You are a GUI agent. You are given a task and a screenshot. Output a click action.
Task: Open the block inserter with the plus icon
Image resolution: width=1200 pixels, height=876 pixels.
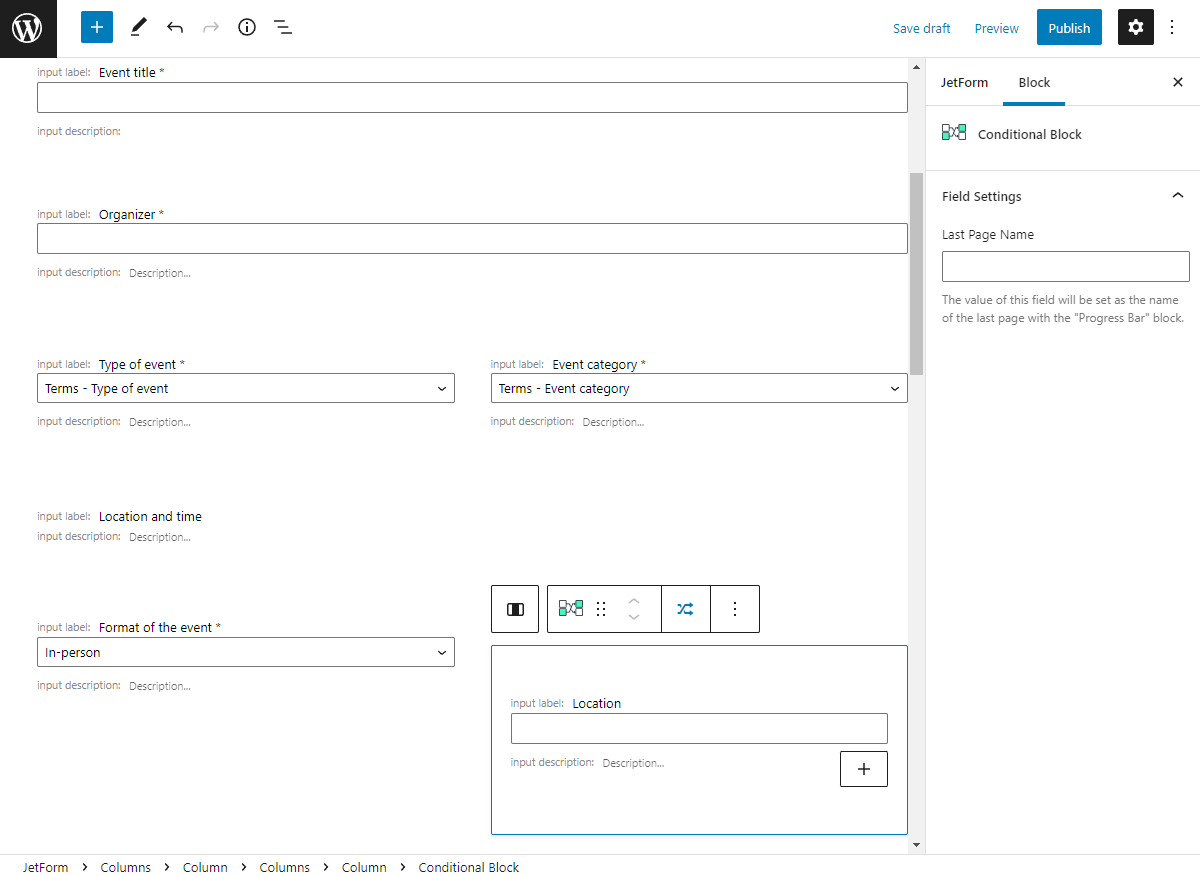click(x=96, y=27)
